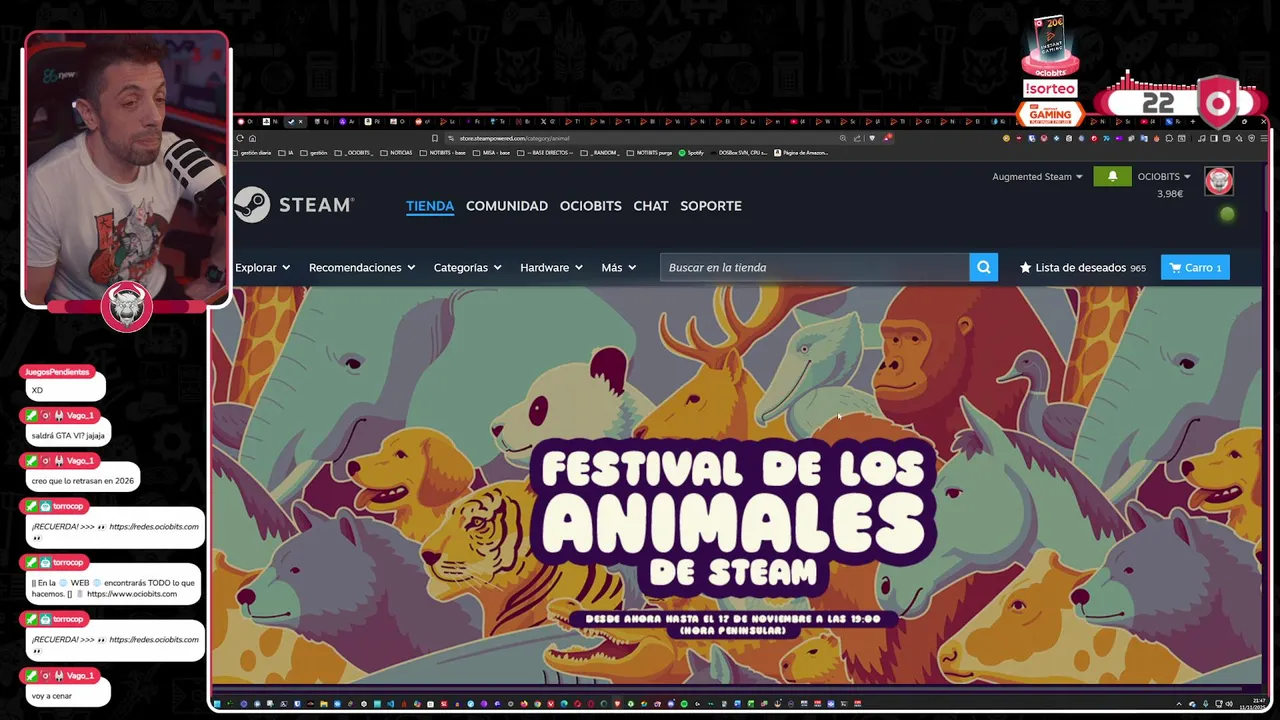This screenshot has height=720, width=1280.
Task: Open the Página de Amazon bookmark
Action: (x=801, y=153)
